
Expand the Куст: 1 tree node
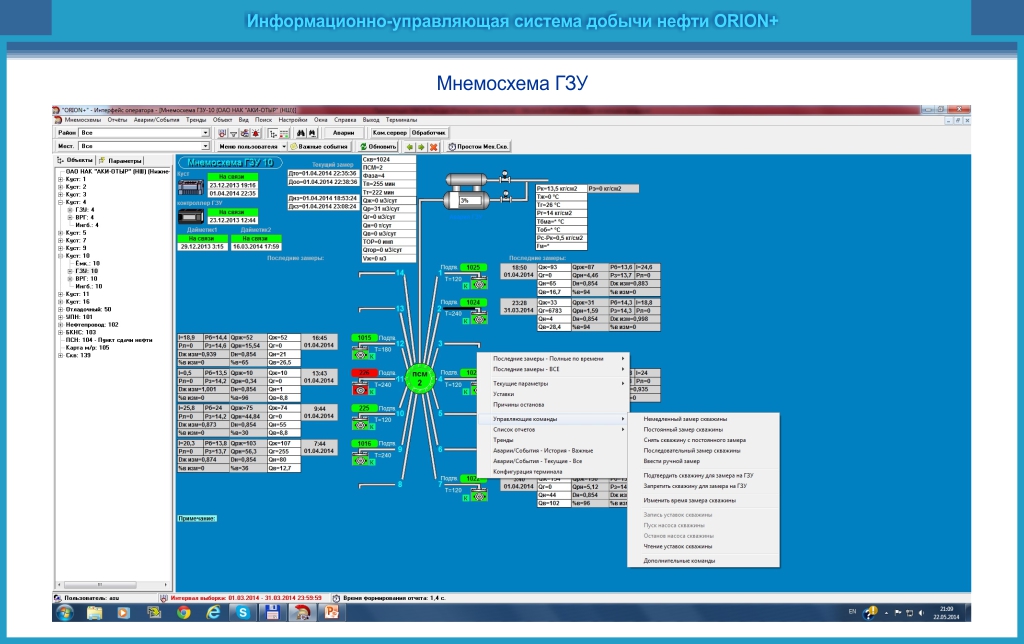click(x=61, y=179)
